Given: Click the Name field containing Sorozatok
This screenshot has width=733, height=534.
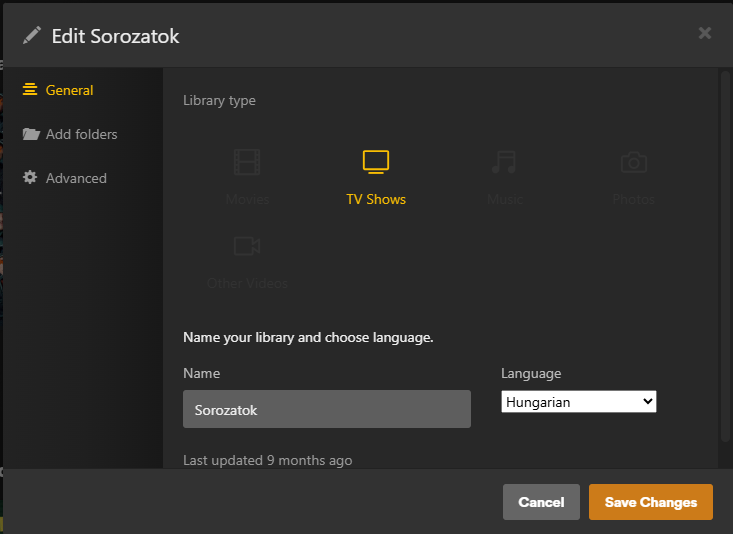Looking at the screenshot, I should coord(327,409).
